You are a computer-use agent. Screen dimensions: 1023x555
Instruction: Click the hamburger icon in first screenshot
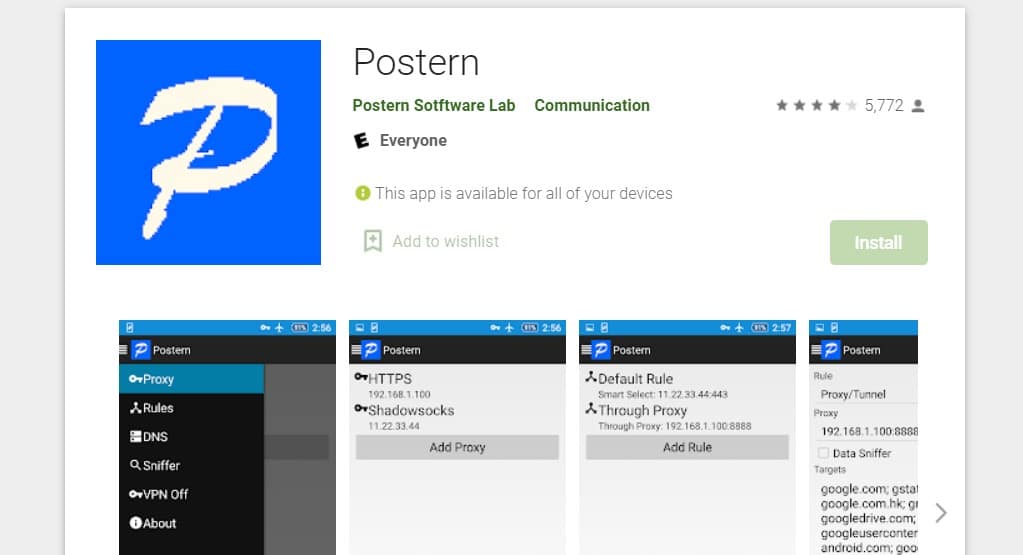[123, 350]
